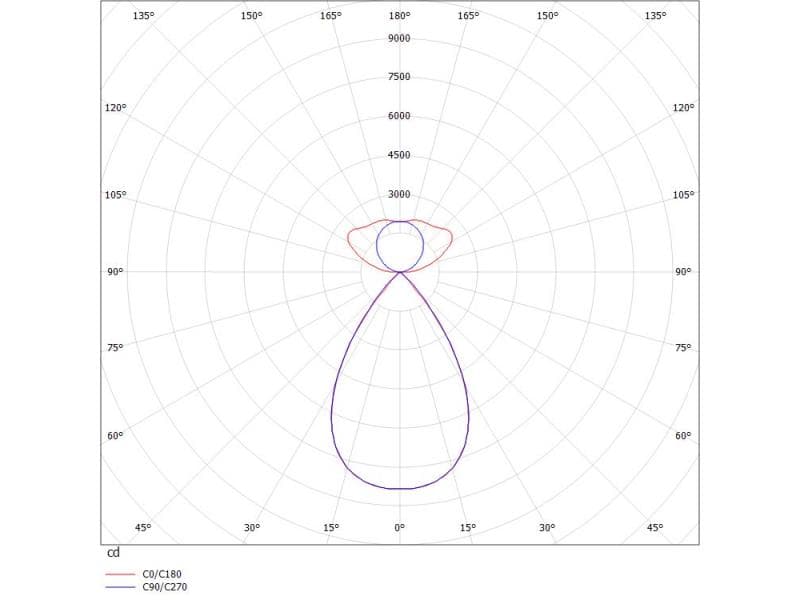Click the 180° angle label
Screen dimensions: 800x600
(x=399, y=16)
